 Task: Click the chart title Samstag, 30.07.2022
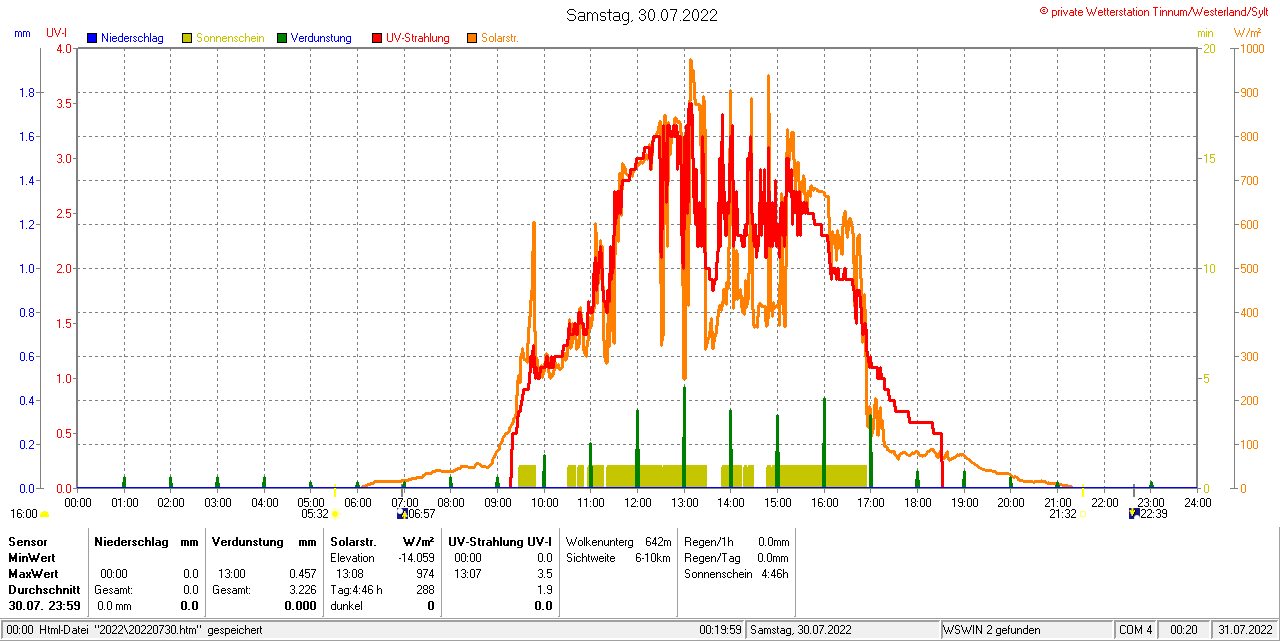click(641, 15)
